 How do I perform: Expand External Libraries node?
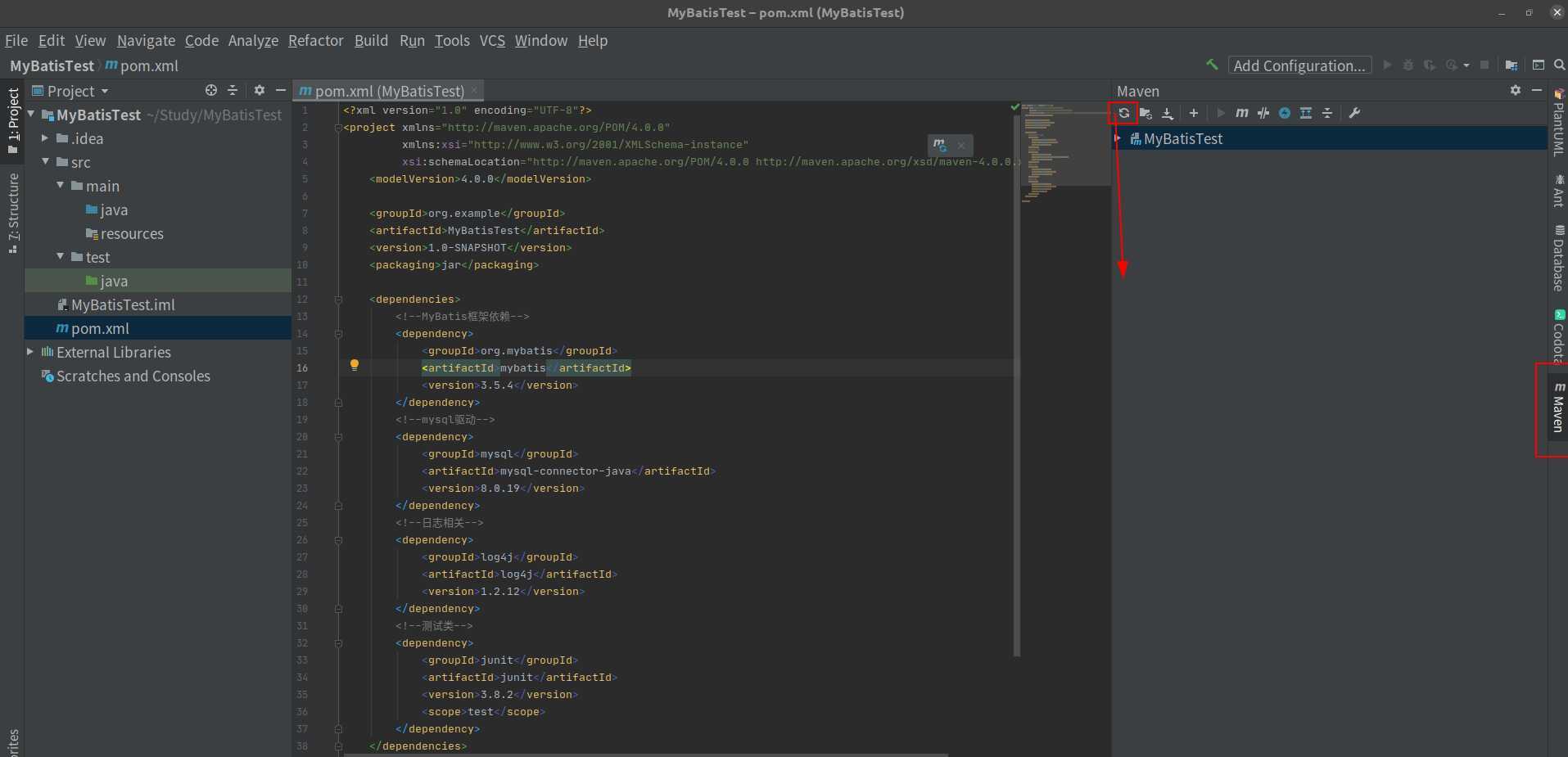click(x=31, y=351)
